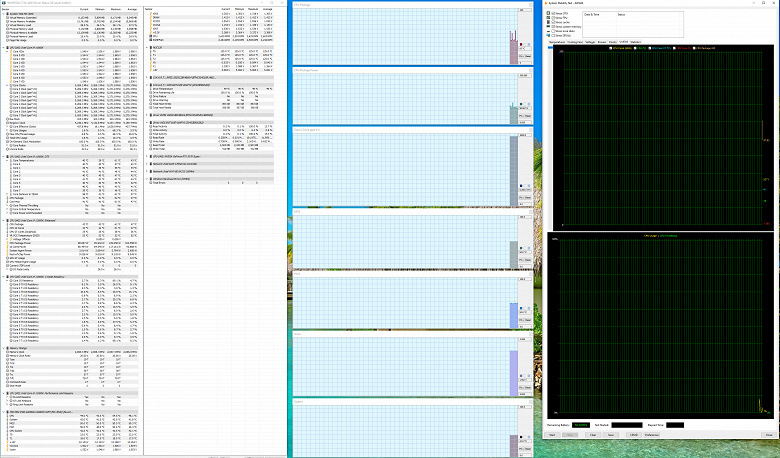The image size is (780, 458).
Task: Click the Average column header in the left HWiNFO pane
Action: point(132,9)
